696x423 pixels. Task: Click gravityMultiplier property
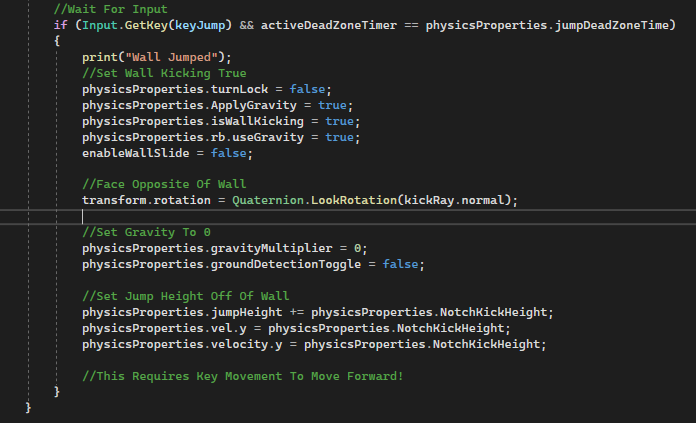pos(271,248)
